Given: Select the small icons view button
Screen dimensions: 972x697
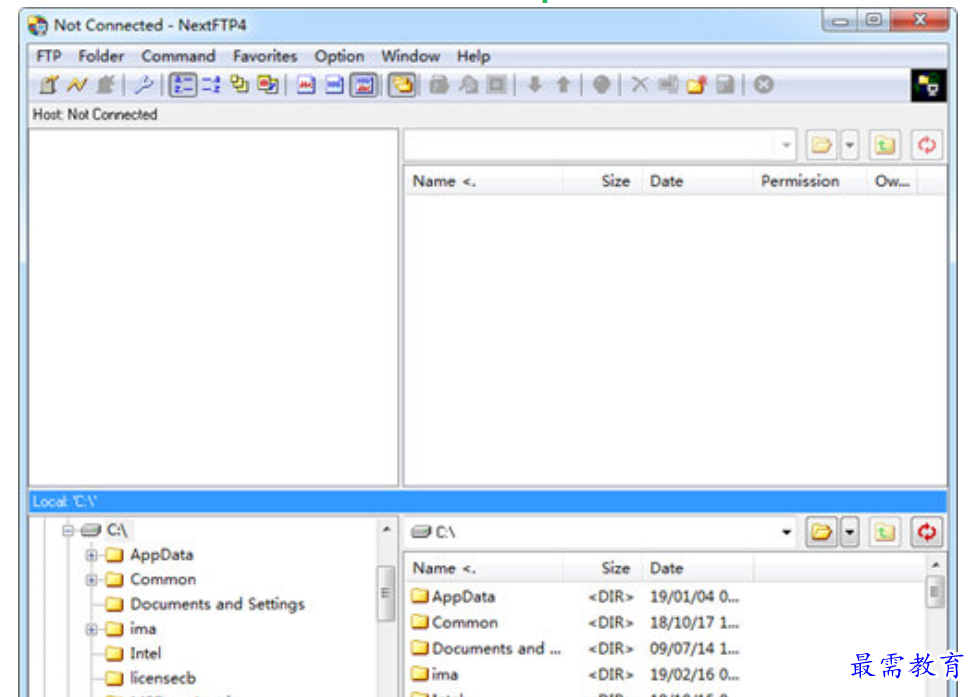Looking at the screenshot, I should [239, 85].
